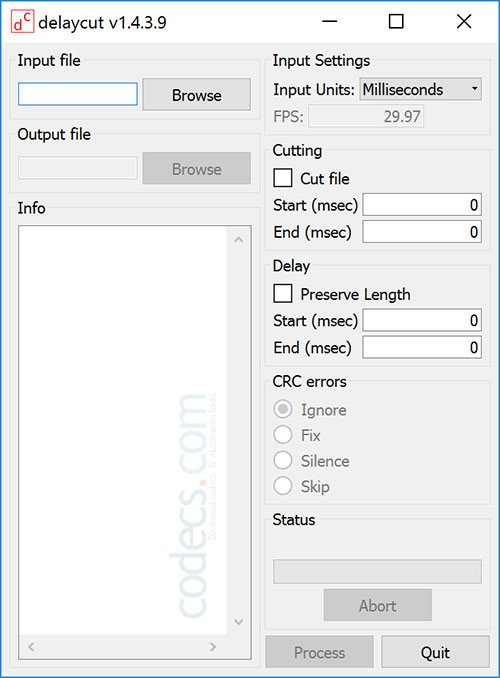The width and height of the screenshot is (500, 678).
Task: Click the Info scroll right arrow
Action: pos(212,646)
